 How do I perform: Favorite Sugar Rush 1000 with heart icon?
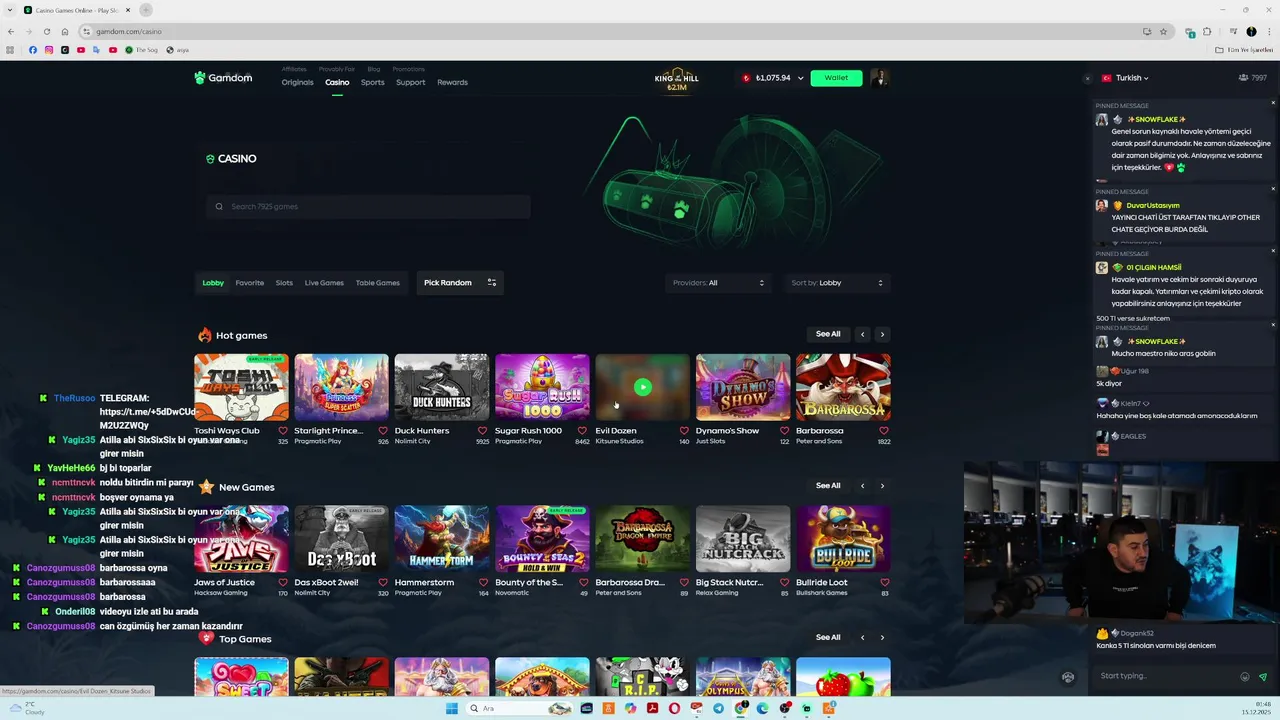583,431
